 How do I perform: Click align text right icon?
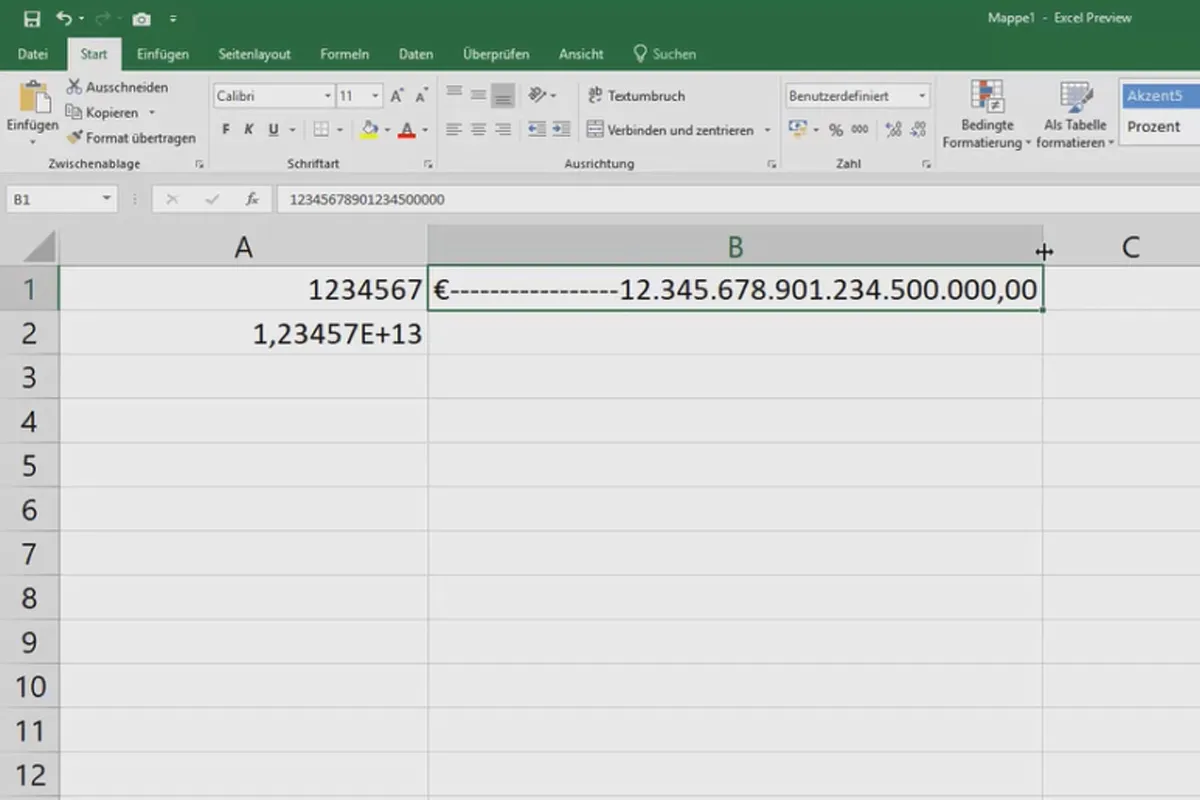pyautogui.click(x=503, y=130)
